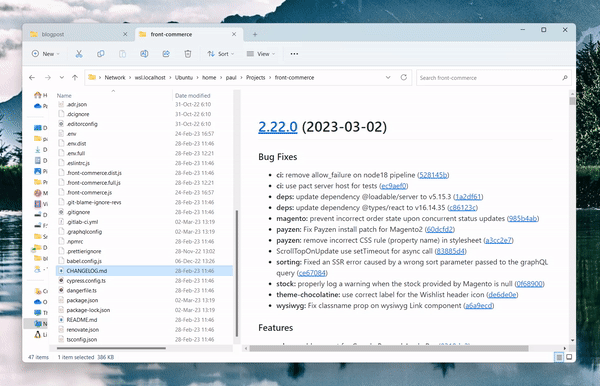Select the .editorconfig file
The width and height of the screenshot is (600, 386).
[x=144, y=124]
